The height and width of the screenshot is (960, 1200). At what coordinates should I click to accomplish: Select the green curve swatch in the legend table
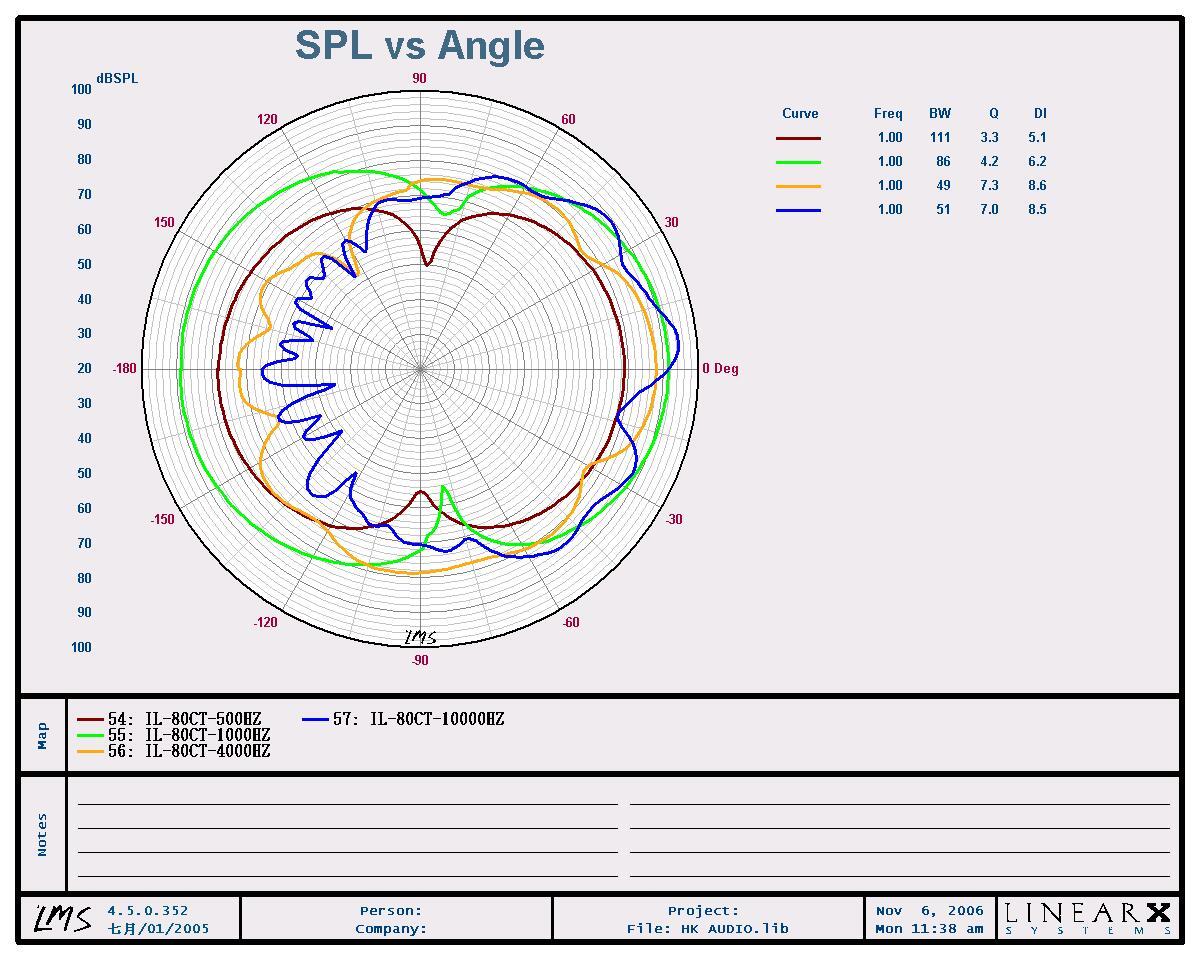coord(798,162)
